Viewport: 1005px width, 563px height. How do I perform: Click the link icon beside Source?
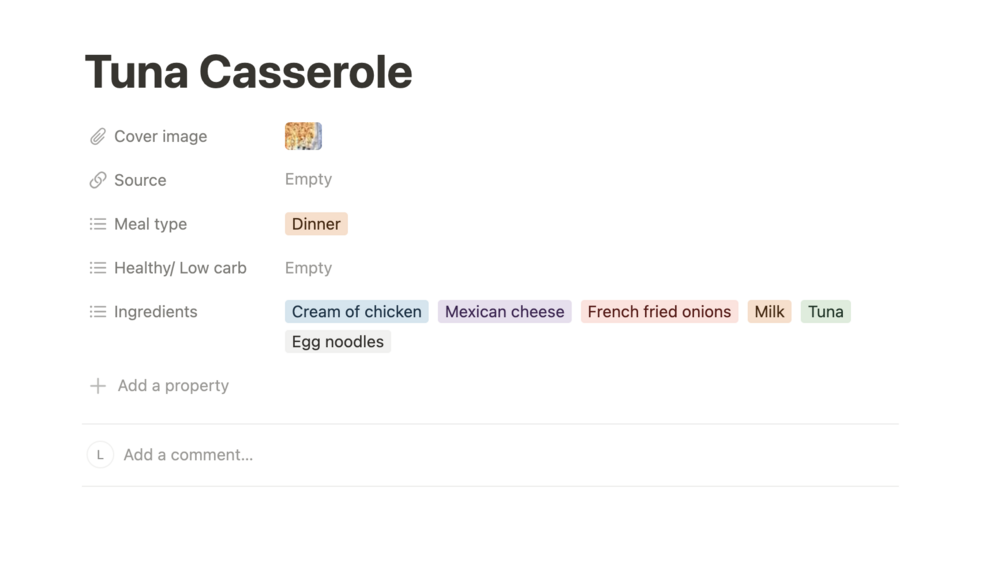pos(98,180)
